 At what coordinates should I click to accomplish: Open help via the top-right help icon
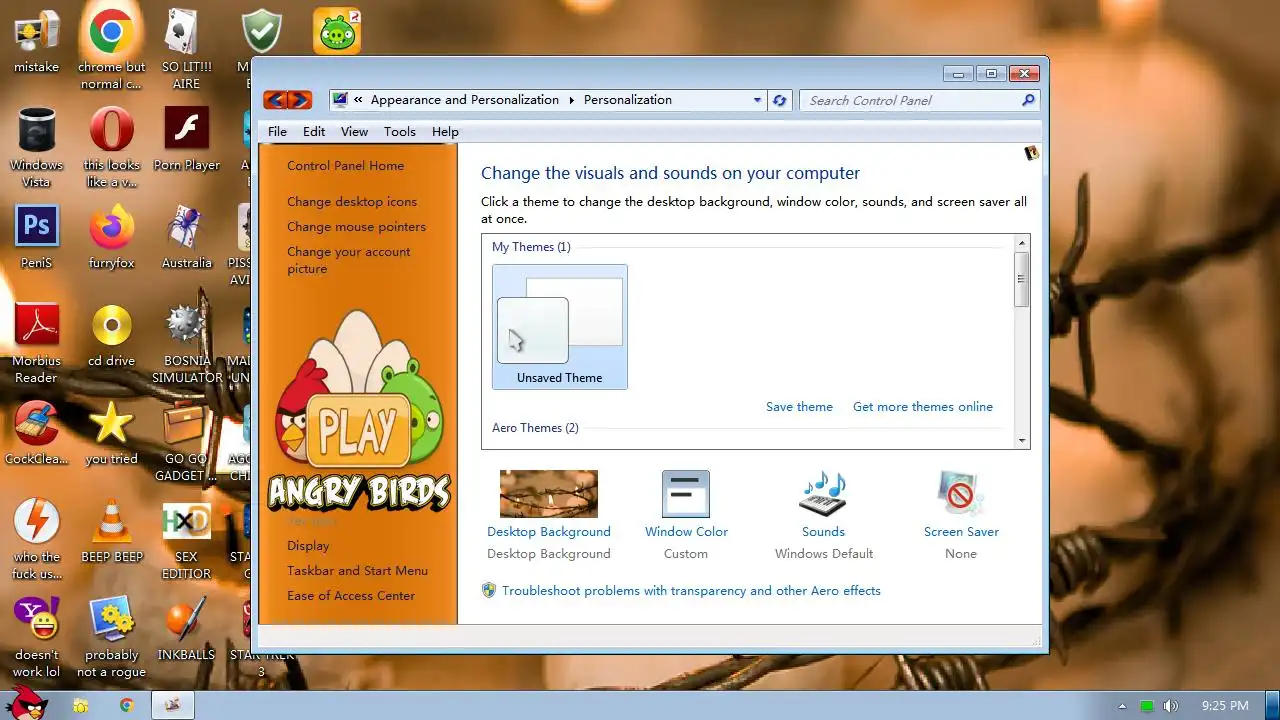[x=1031, y=153]
